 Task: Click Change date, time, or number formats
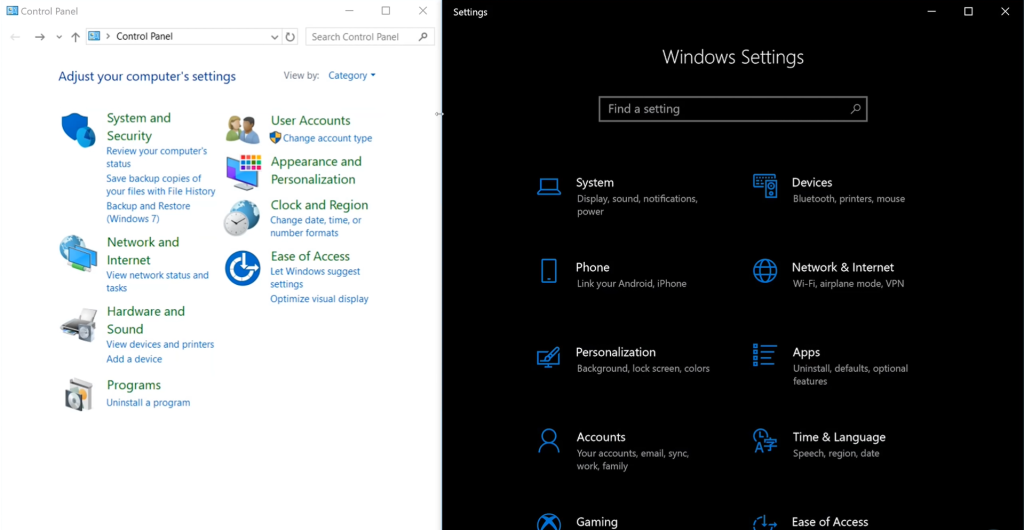[315, 226]
